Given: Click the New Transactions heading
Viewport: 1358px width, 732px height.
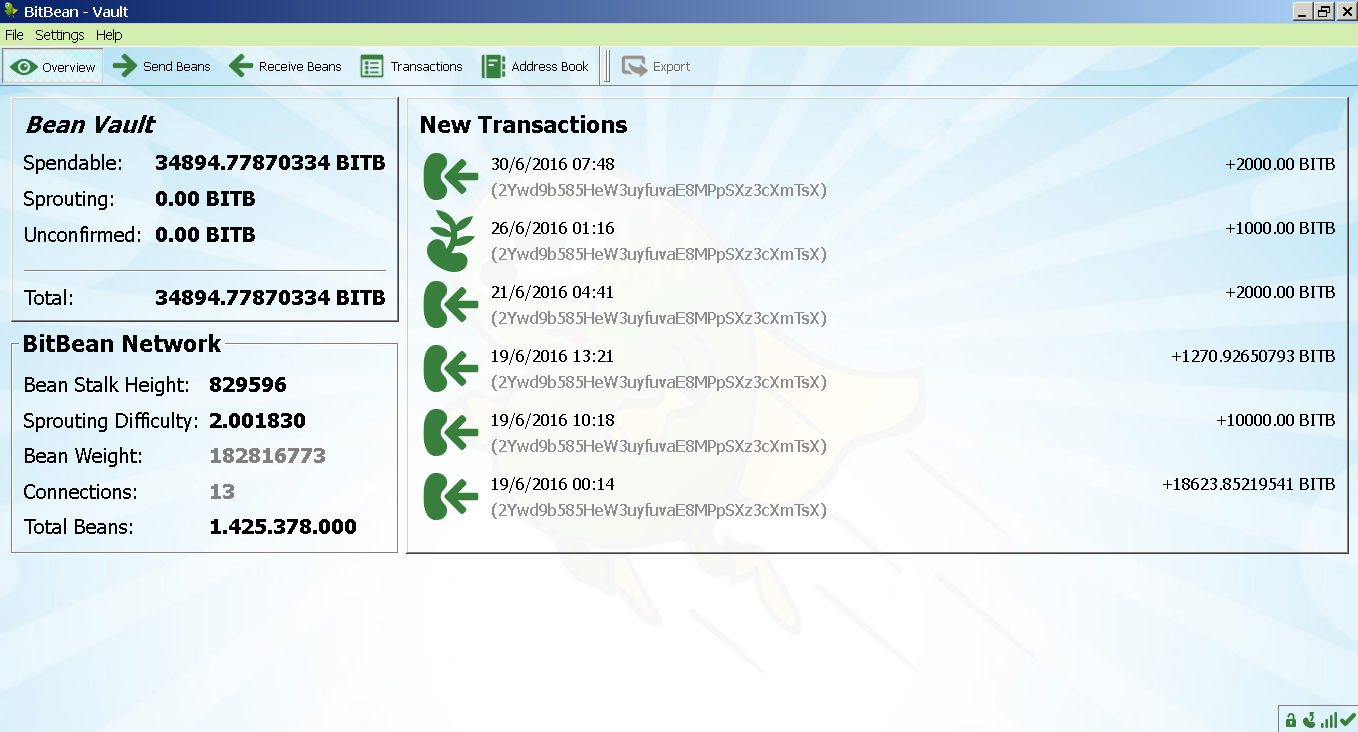Looking at the screenshot, I should (523, 125).
